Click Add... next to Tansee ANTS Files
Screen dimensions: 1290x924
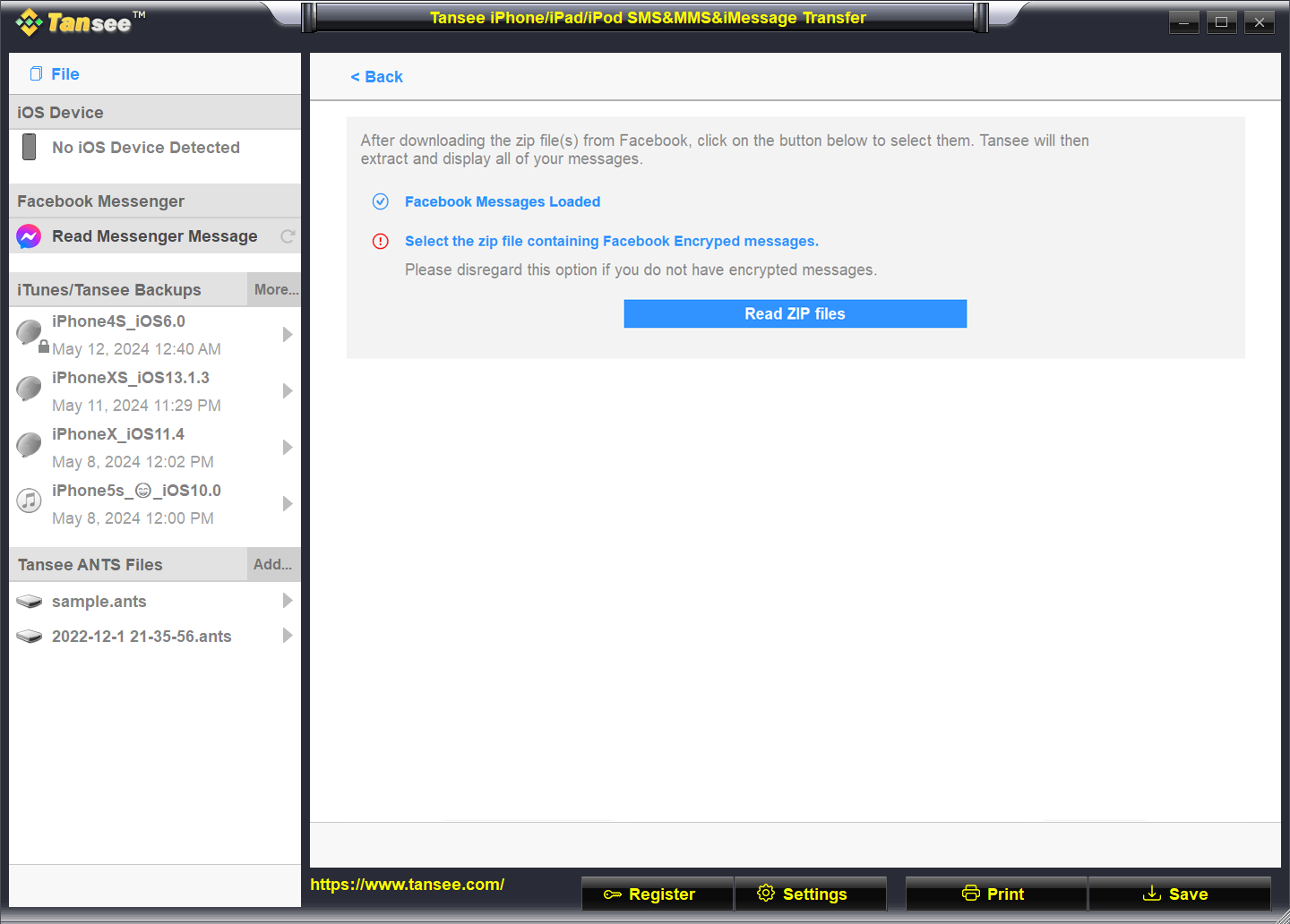coord(273,564)
